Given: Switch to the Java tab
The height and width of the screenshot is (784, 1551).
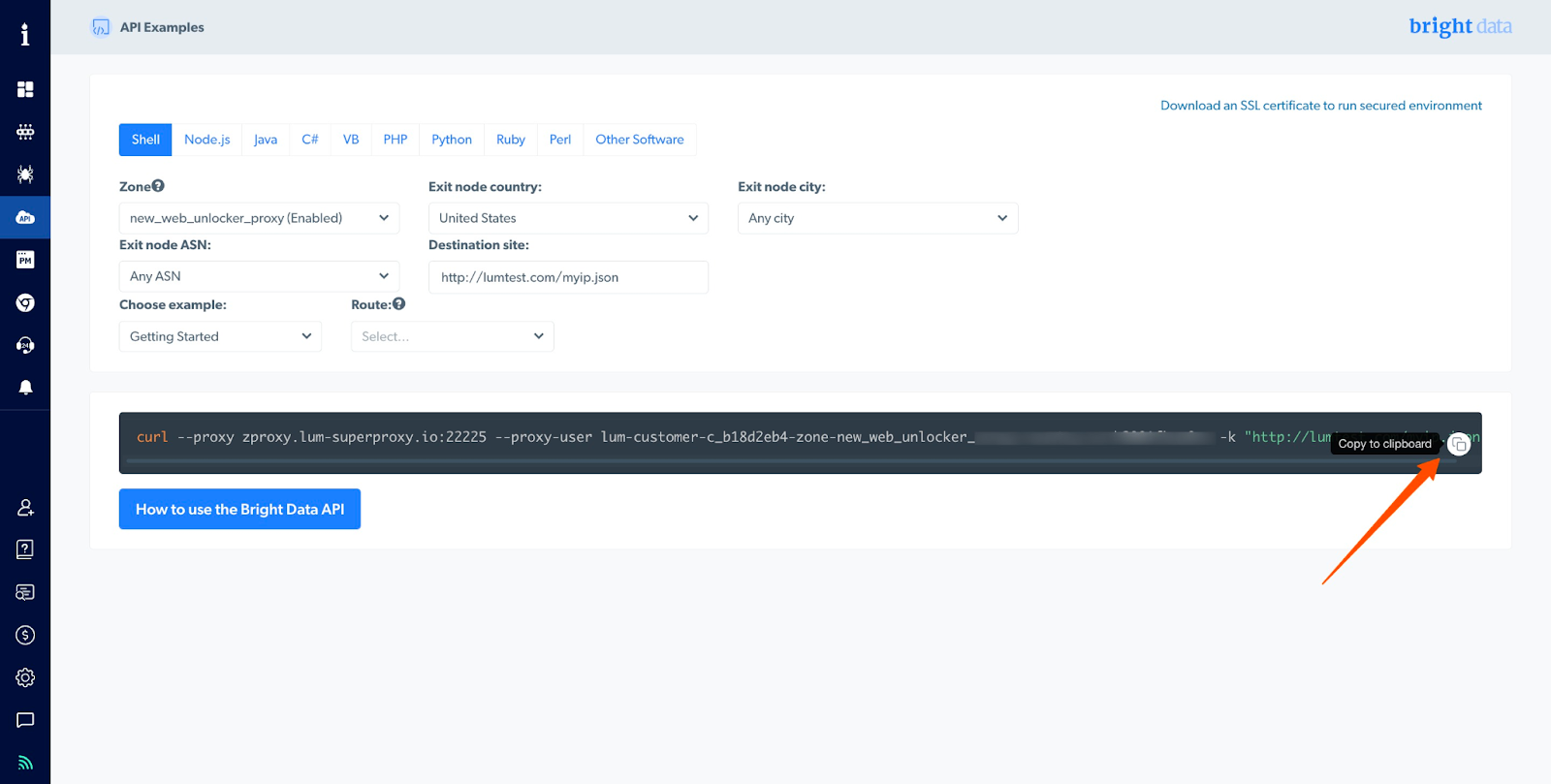Looking at the screenshot, I should pos(266,140).
